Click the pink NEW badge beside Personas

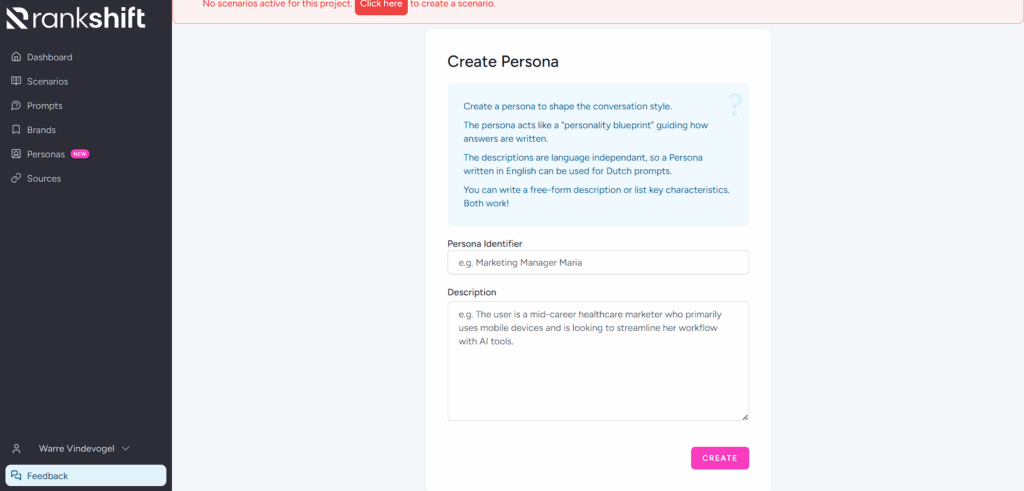tap(80, 154)
